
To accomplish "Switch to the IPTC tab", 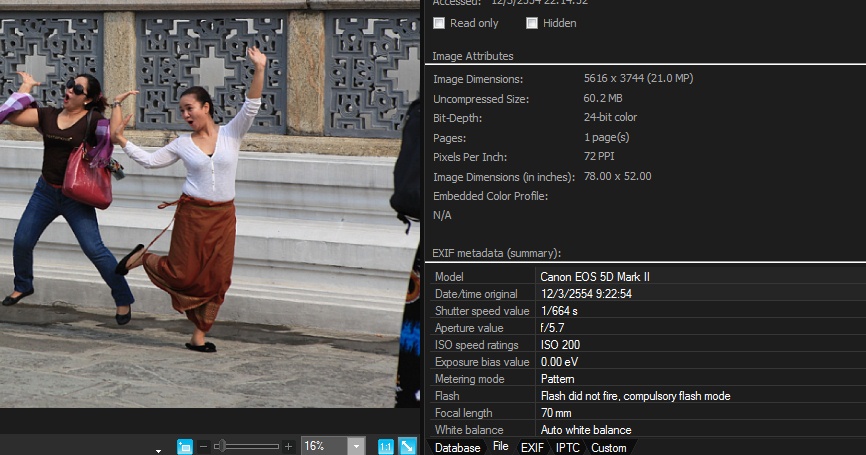I will (x=568, y=448).
